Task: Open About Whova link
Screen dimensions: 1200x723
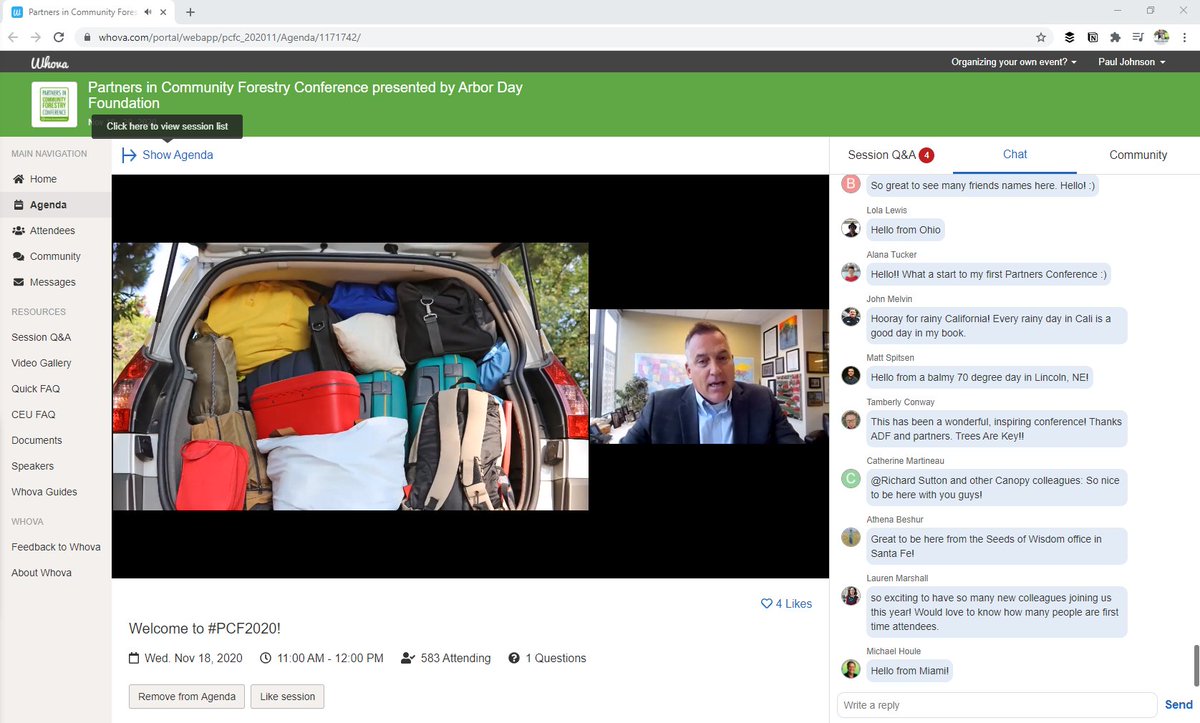Action: [x=41, y=573]
